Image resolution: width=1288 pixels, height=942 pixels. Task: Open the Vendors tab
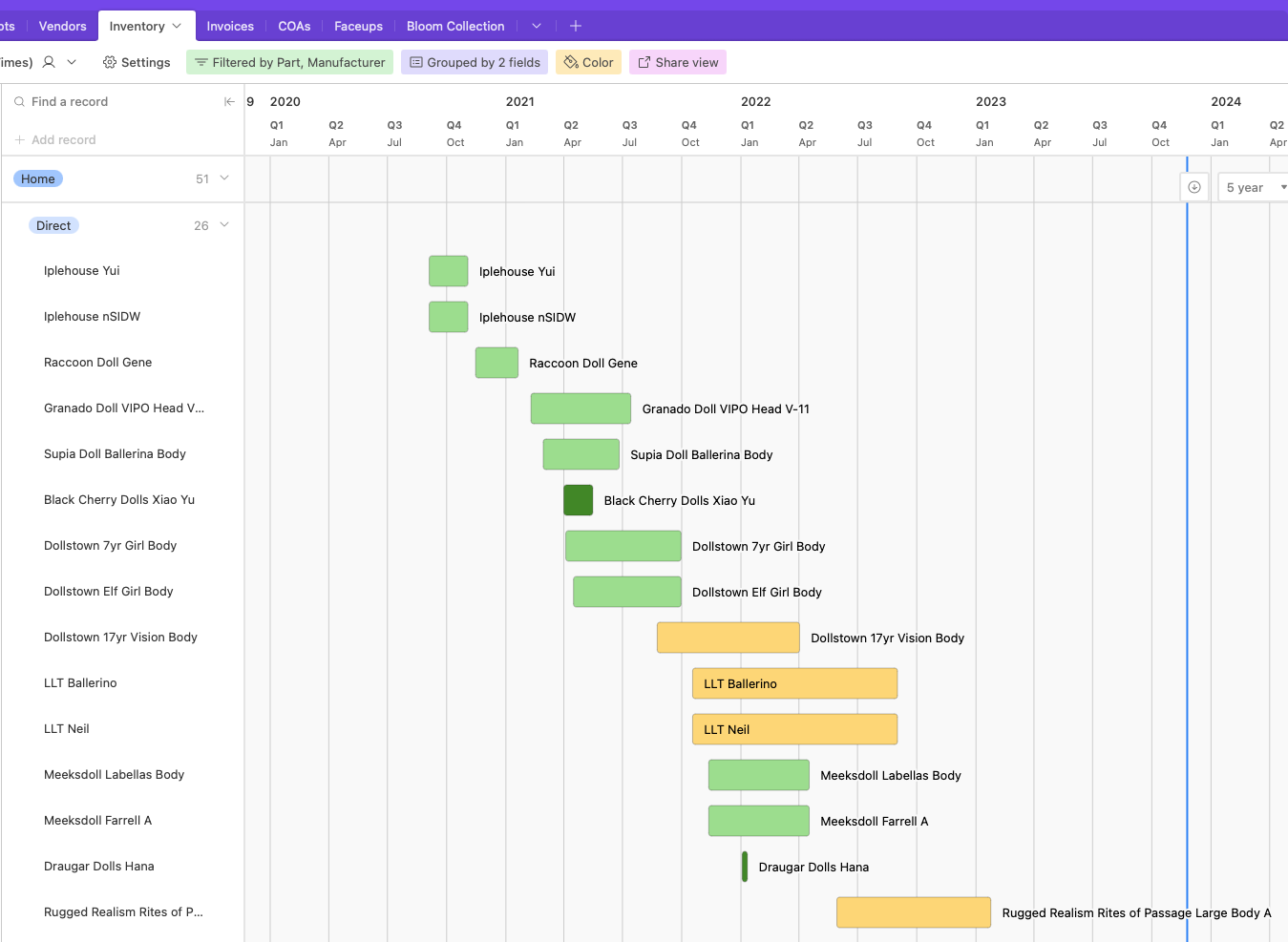pos(62,26)
